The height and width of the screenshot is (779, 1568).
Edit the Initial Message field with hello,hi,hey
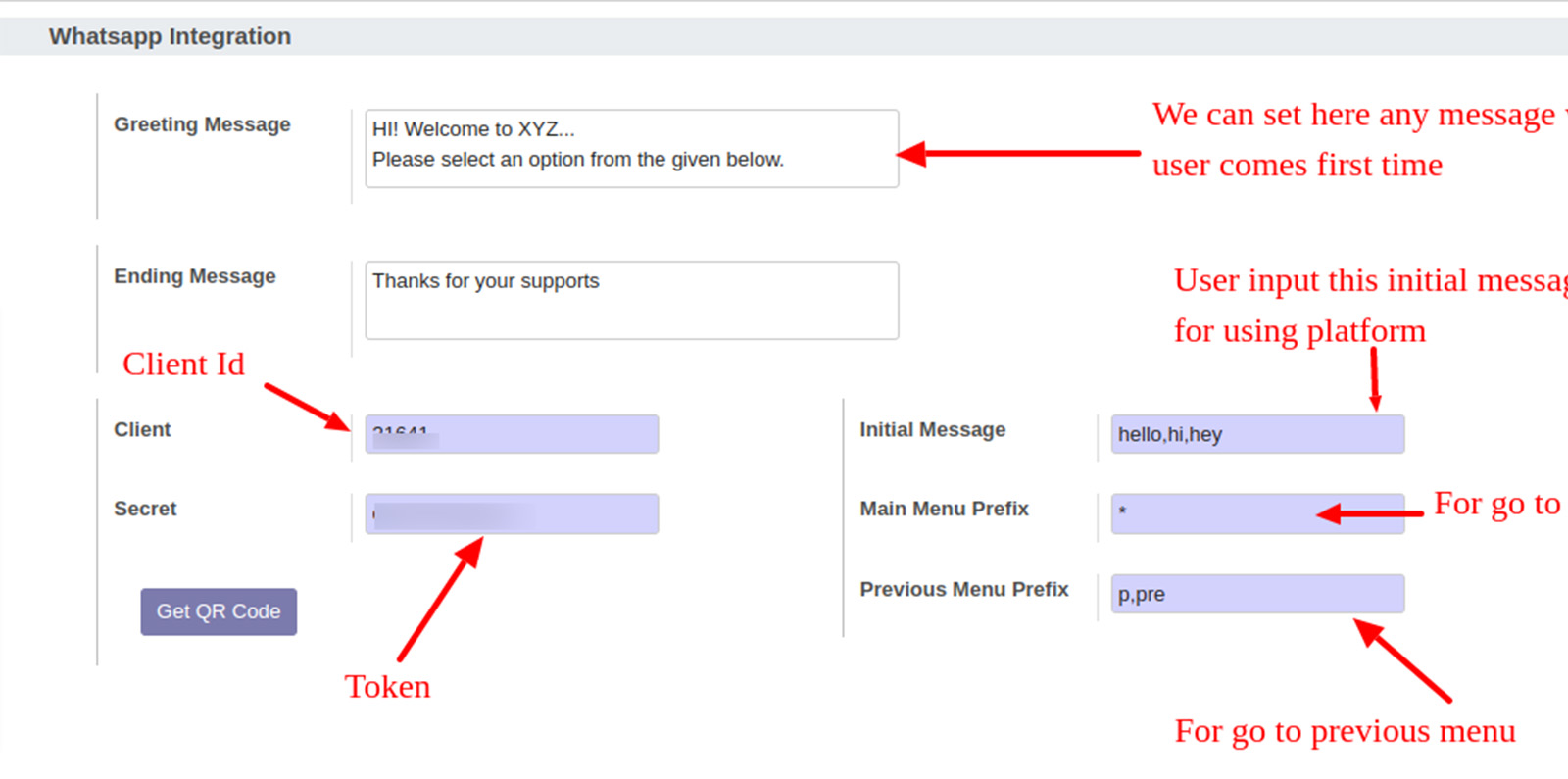1257,434
